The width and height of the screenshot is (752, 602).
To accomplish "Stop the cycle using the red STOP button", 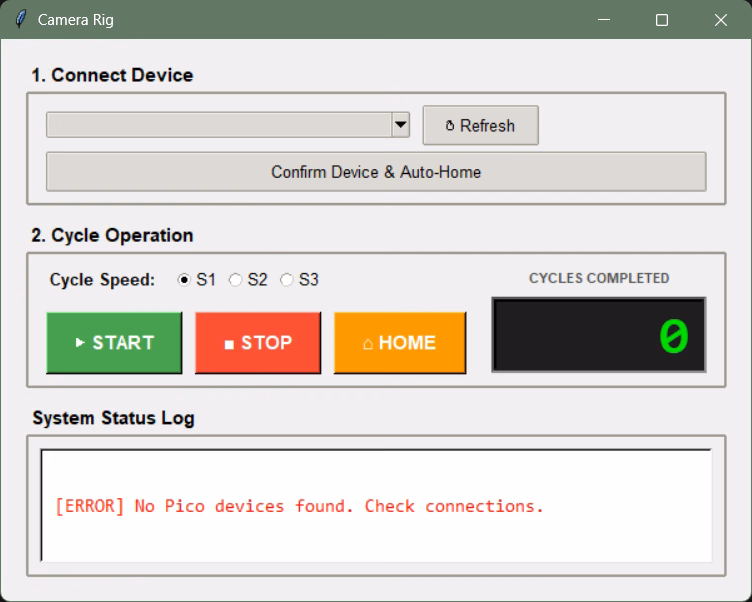I will click(258, 342).
